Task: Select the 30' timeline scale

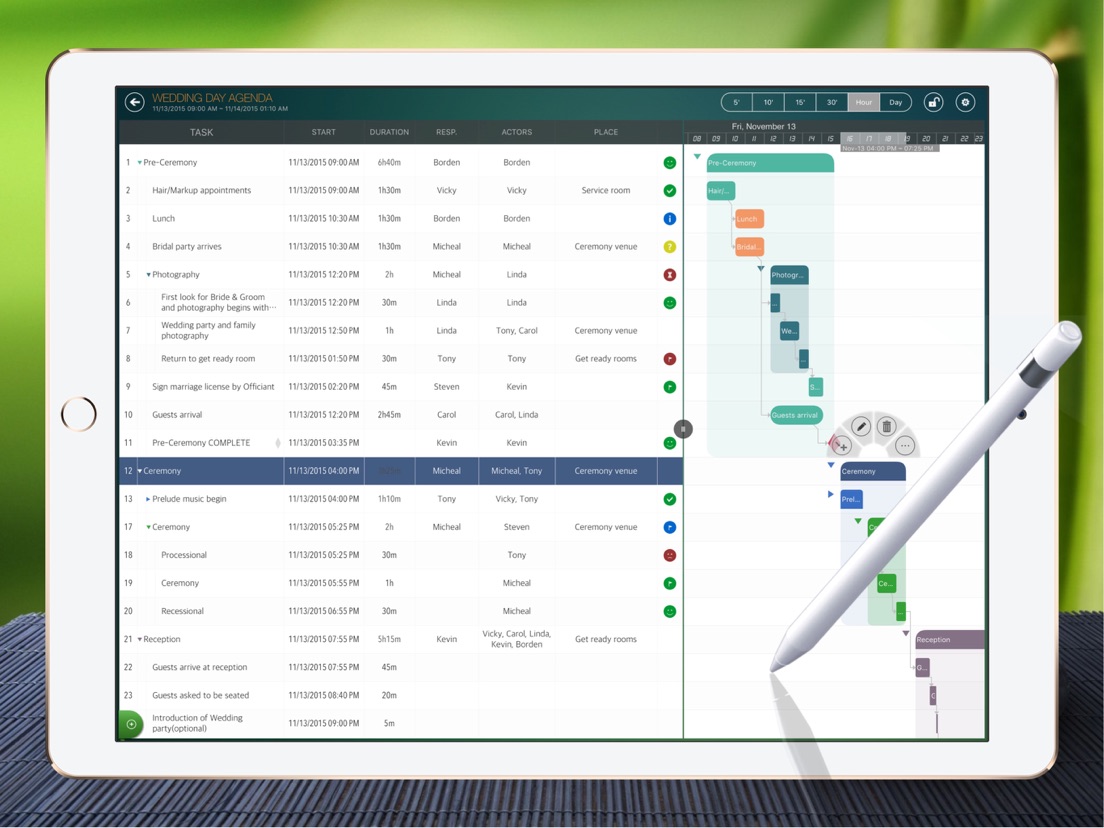Action: coord(832,102)
